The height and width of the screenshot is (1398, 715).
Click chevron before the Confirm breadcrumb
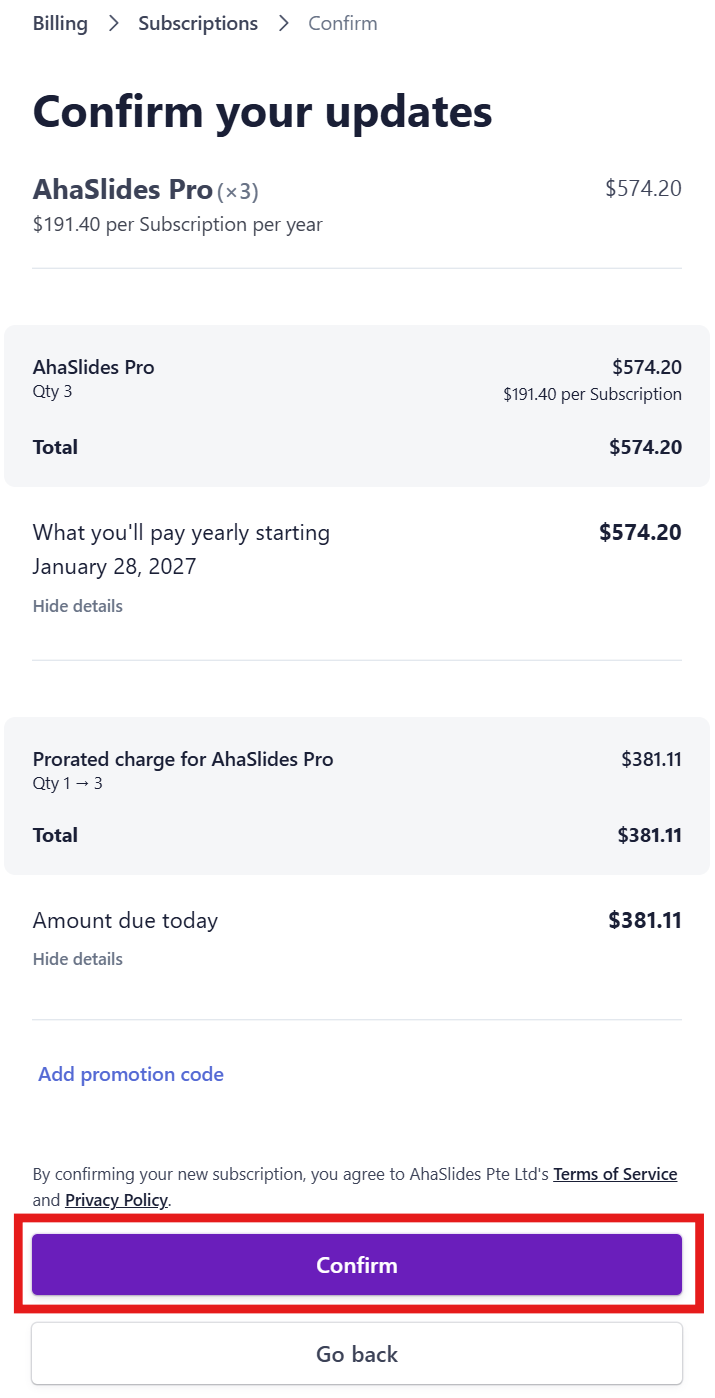click(x=283, y=23)
